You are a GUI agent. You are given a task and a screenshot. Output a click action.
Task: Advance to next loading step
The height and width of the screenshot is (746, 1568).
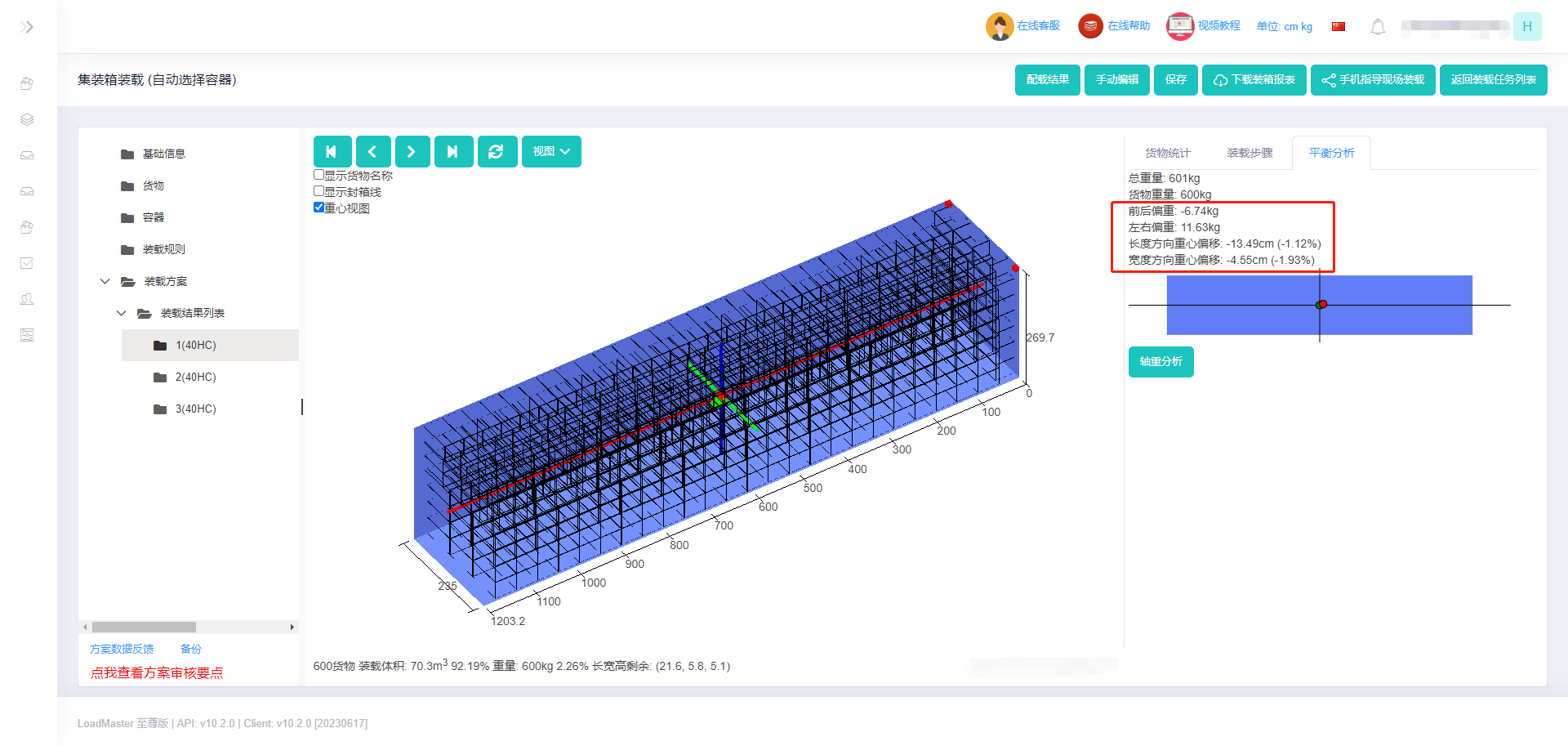(412, 152)
